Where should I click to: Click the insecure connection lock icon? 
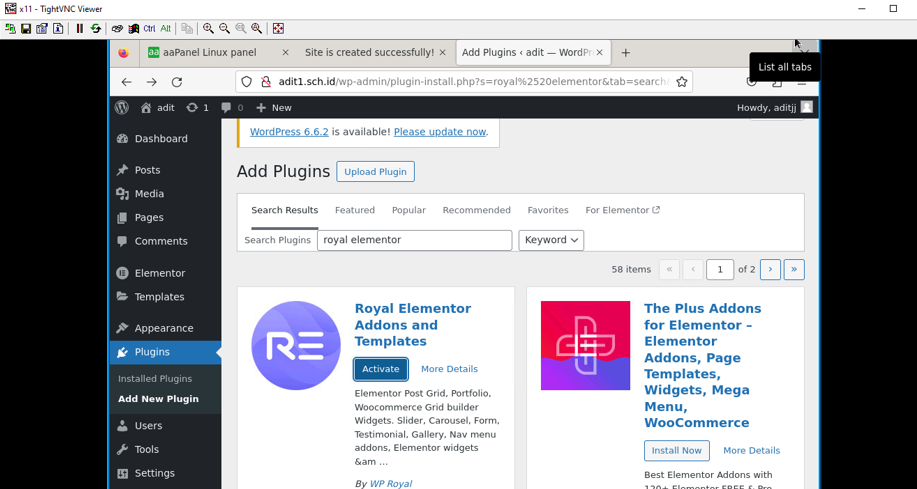pyautogui.click(x=266, y=82)
